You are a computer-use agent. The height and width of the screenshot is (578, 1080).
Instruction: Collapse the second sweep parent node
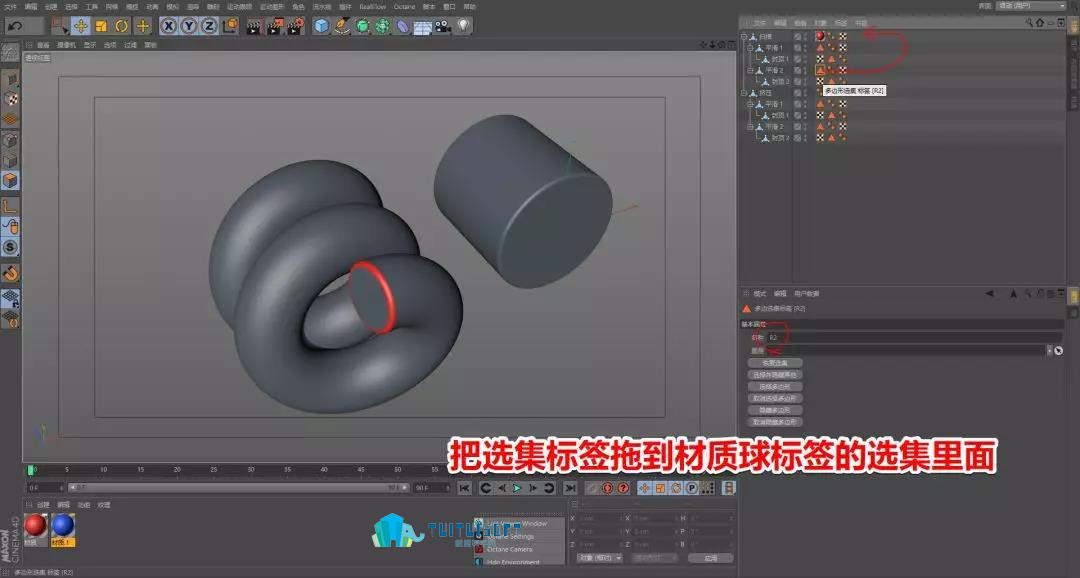tap(744, 92)
